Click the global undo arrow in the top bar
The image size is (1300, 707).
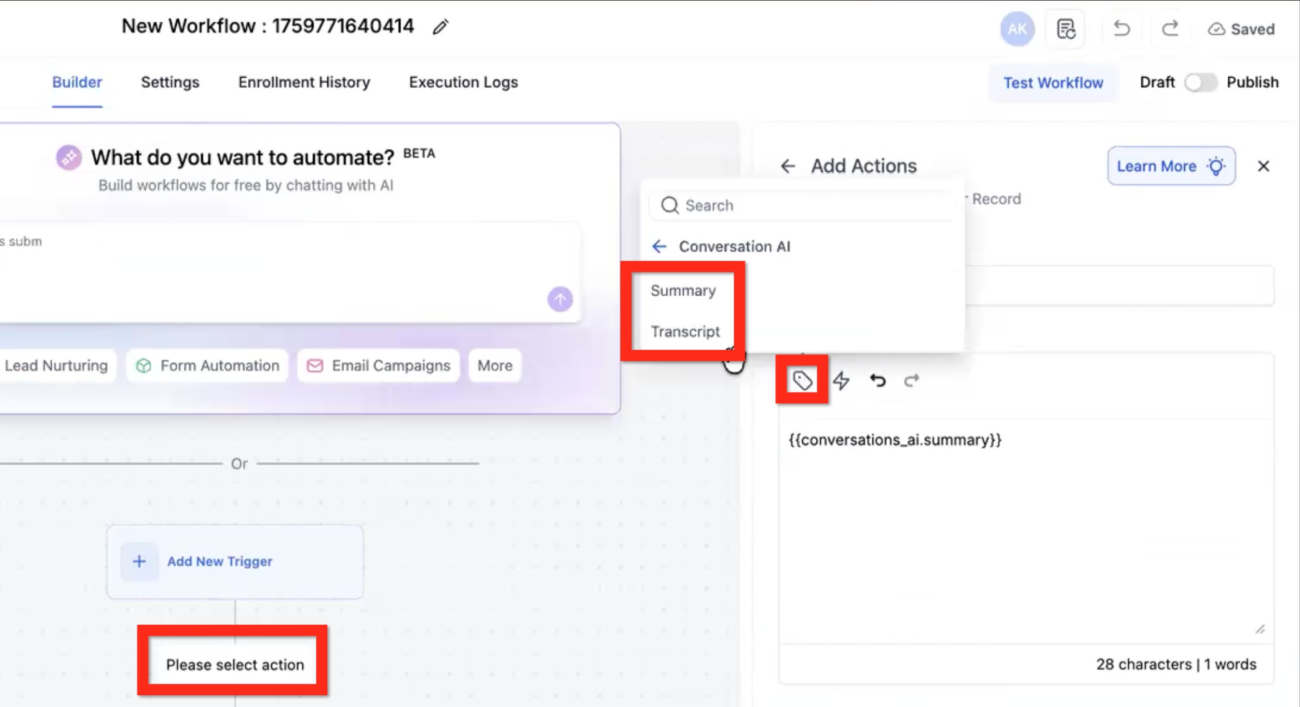[1121, 28]
